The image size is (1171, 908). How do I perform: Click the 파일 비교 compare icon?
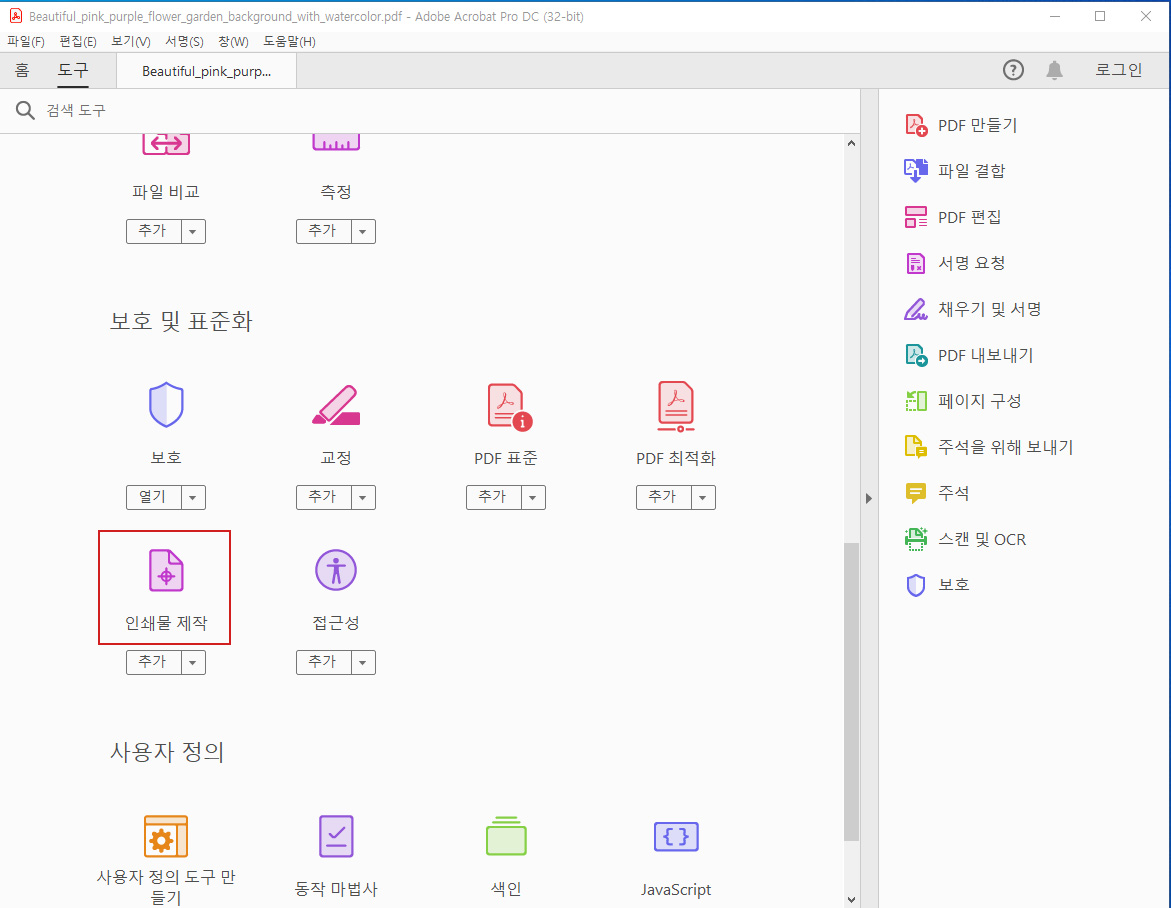tap(166, 143)
